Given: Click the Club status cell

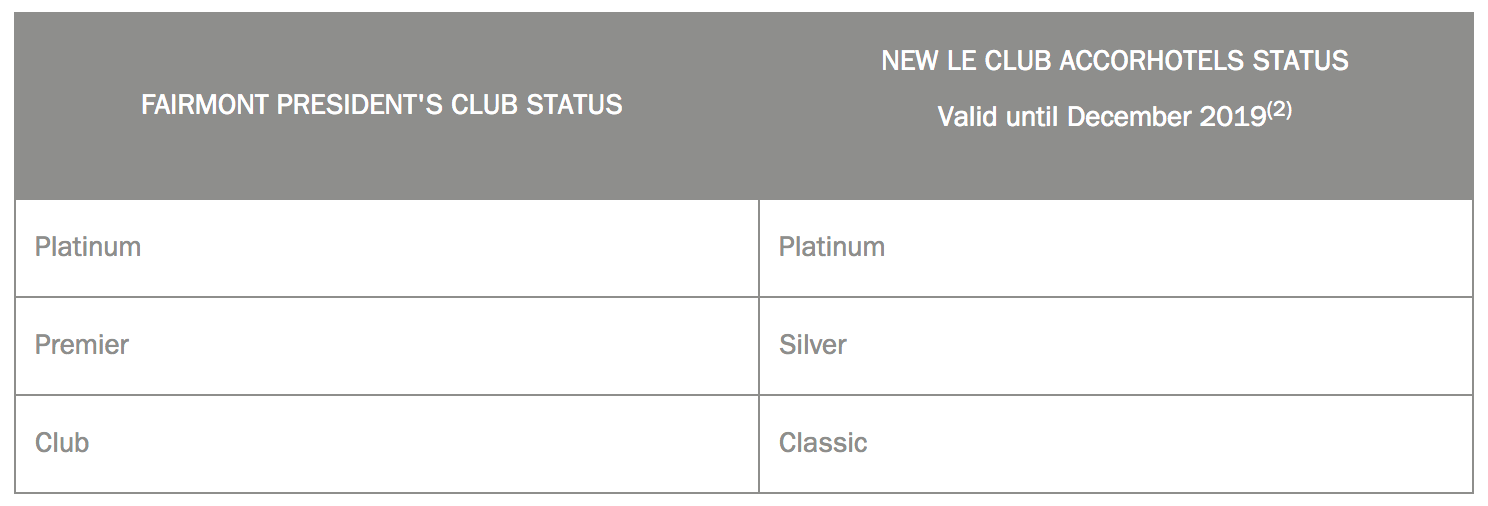Looking at the screenshot, I should tap(62, 443).
